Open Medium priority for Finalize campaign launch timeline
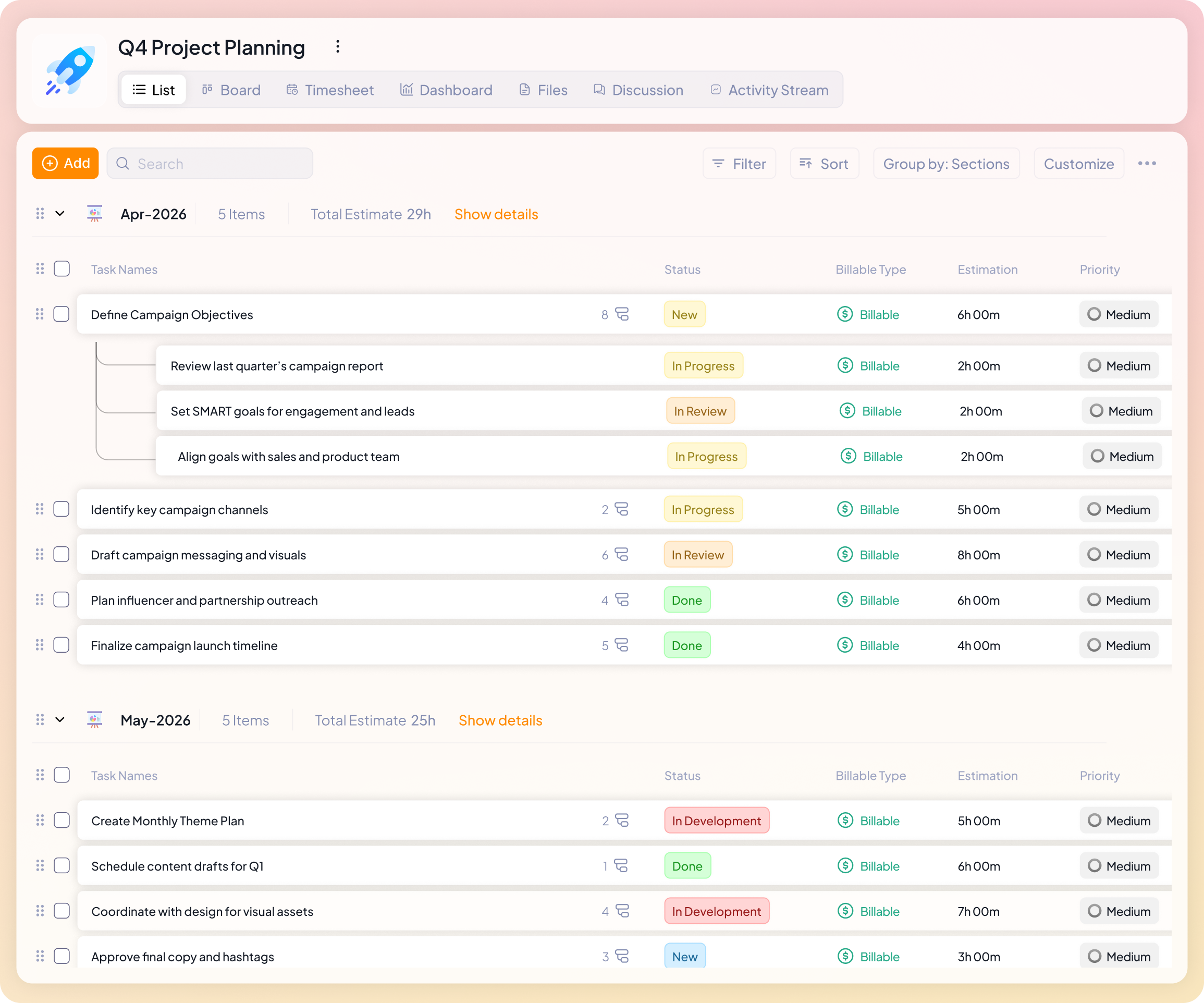Image resolution: width=1204 pixels, height=1003 pixels. (1119, 645)
